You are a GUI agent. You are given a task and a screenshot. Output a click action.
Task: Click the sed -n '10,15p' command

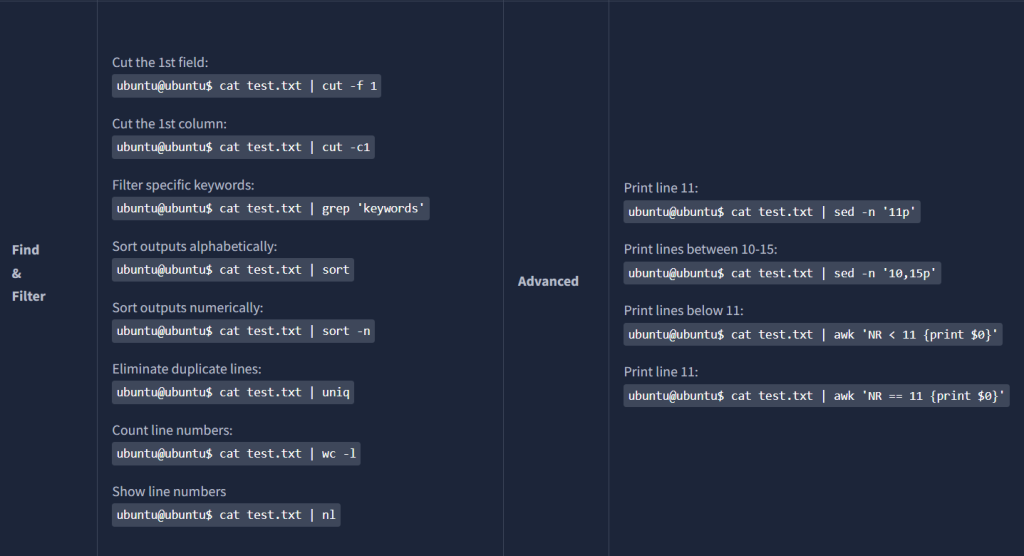[x=784, y=273]
